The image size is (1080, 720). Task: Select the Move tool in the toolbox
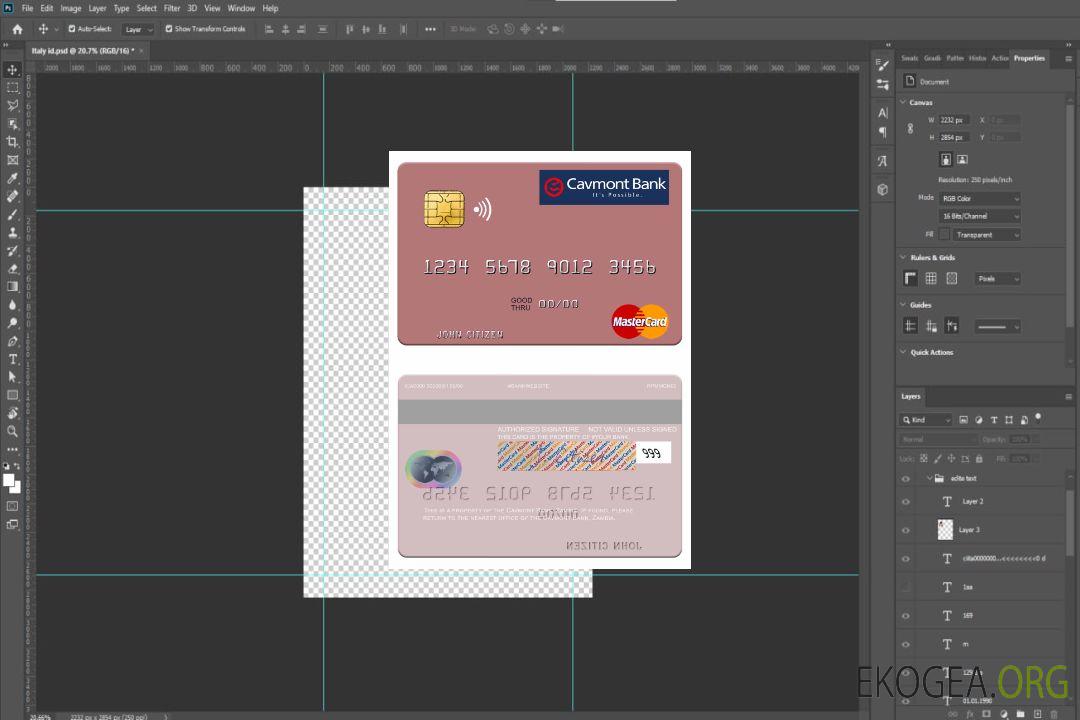pos(12,70)
